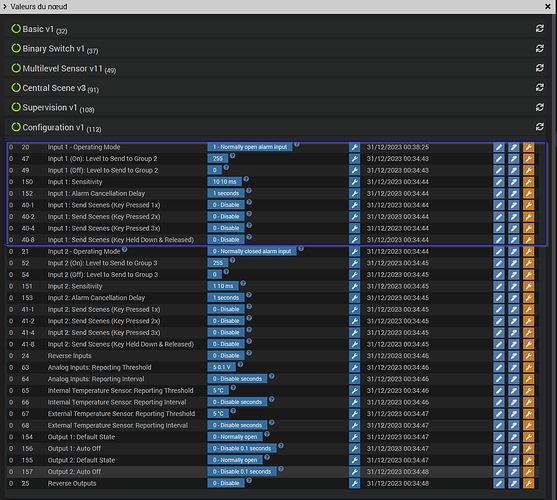Refresh the Basic v1 command class values
This screenshot has width=557, height=500.
(x=540, y=28)
